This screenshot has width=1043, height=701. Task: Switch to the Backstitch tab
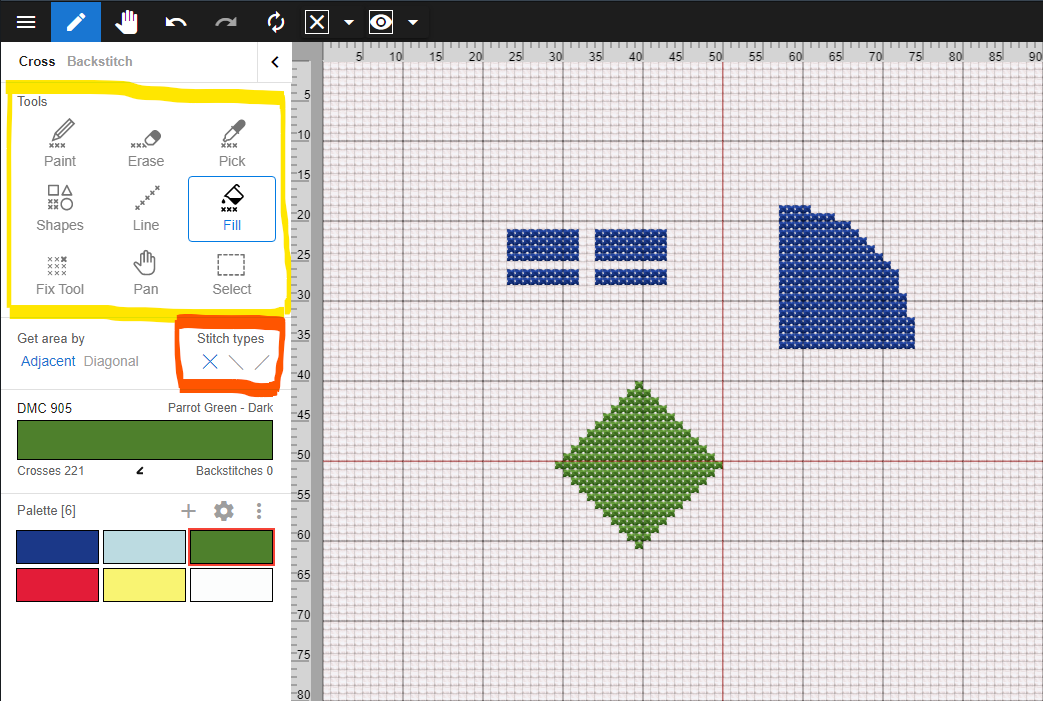click(x=100, y=61)
